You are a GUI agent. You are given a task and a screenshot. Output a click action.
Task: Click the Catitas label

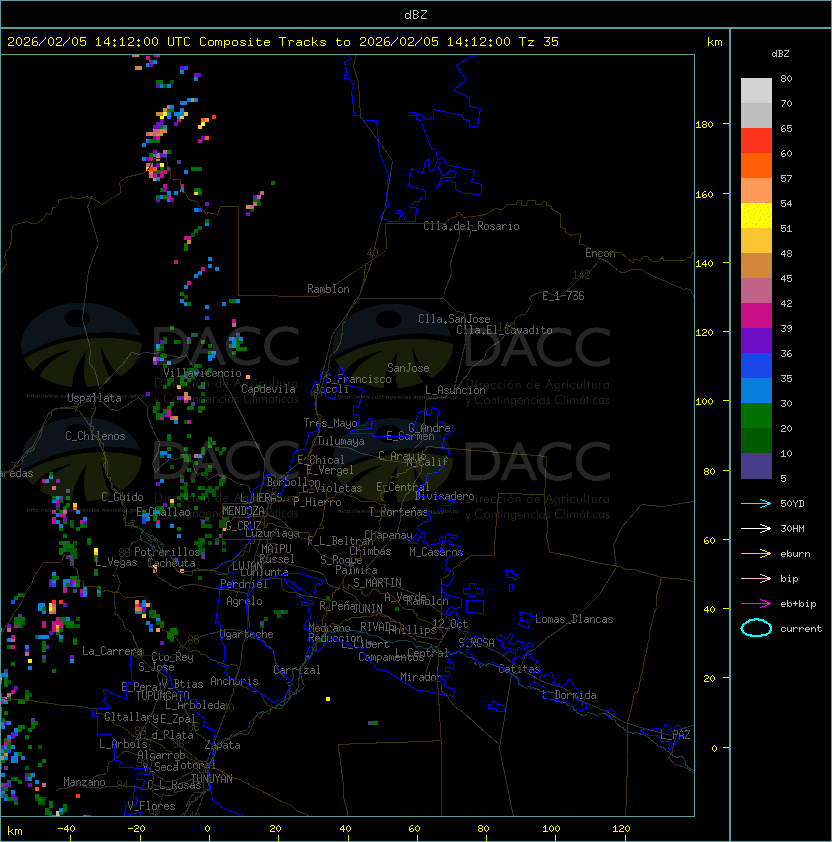(519, 669)
